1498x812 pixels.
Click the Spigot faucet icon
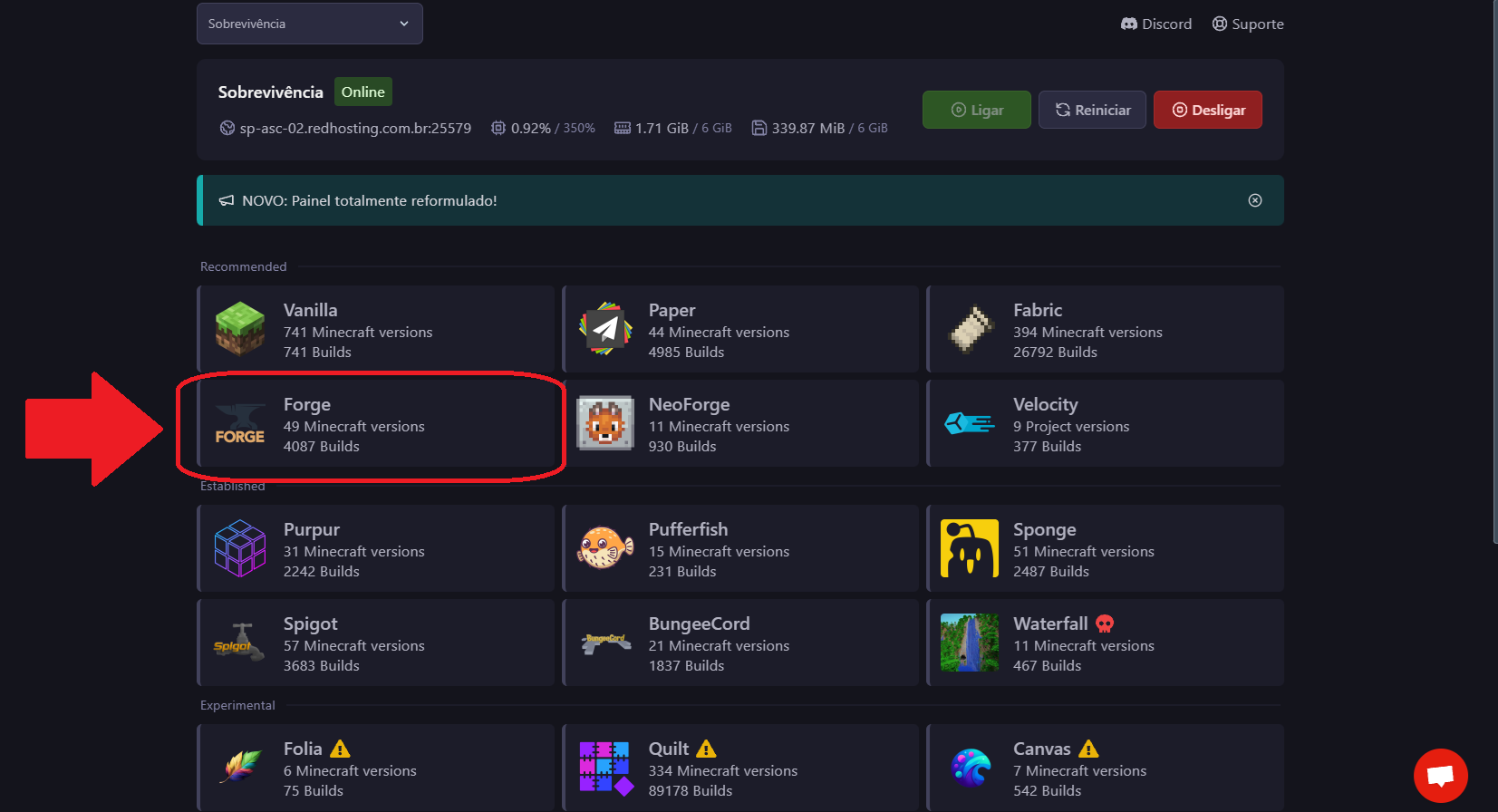(237, 641)
